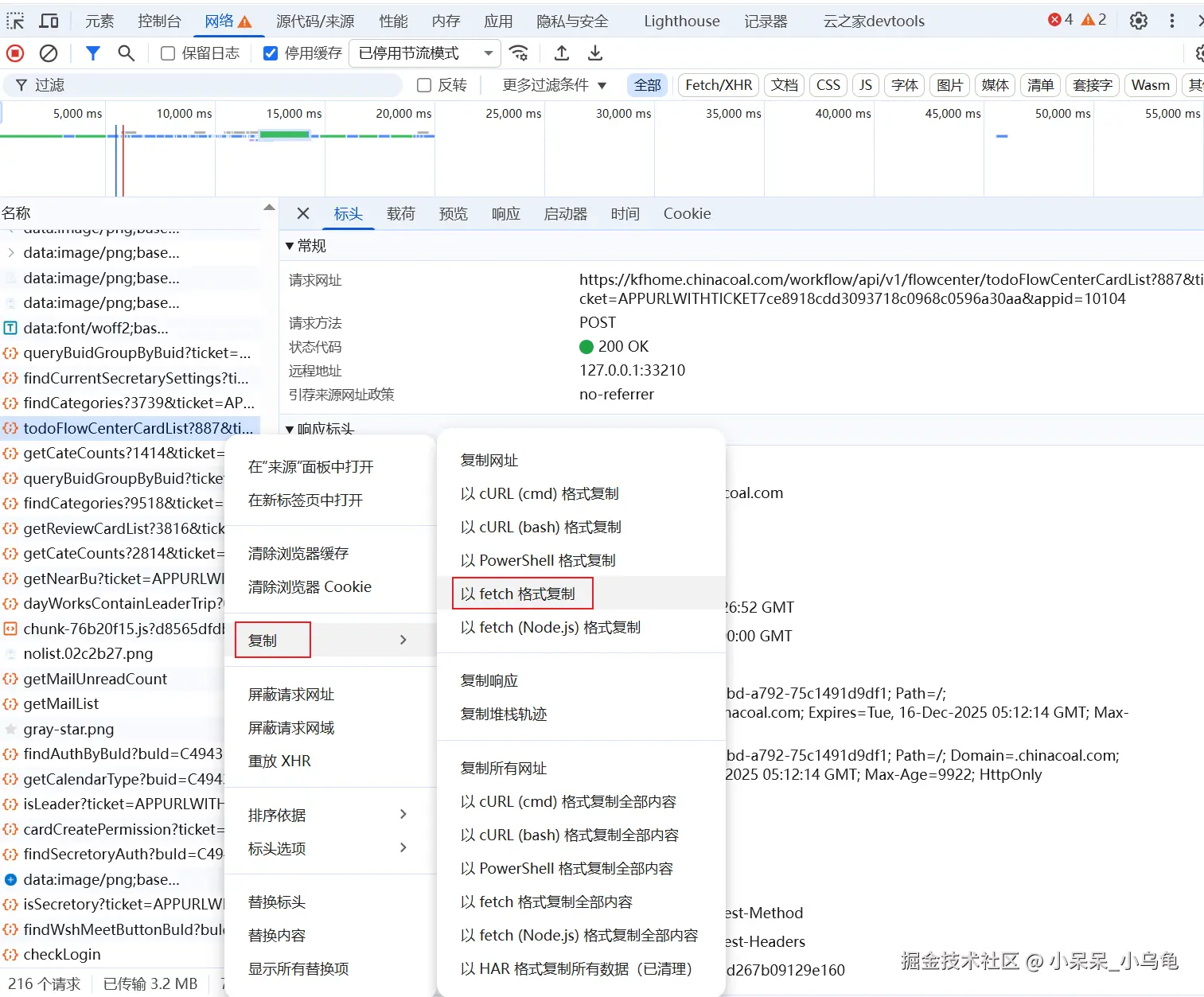Sort by the 名称 column header

[x=131, y=212]
